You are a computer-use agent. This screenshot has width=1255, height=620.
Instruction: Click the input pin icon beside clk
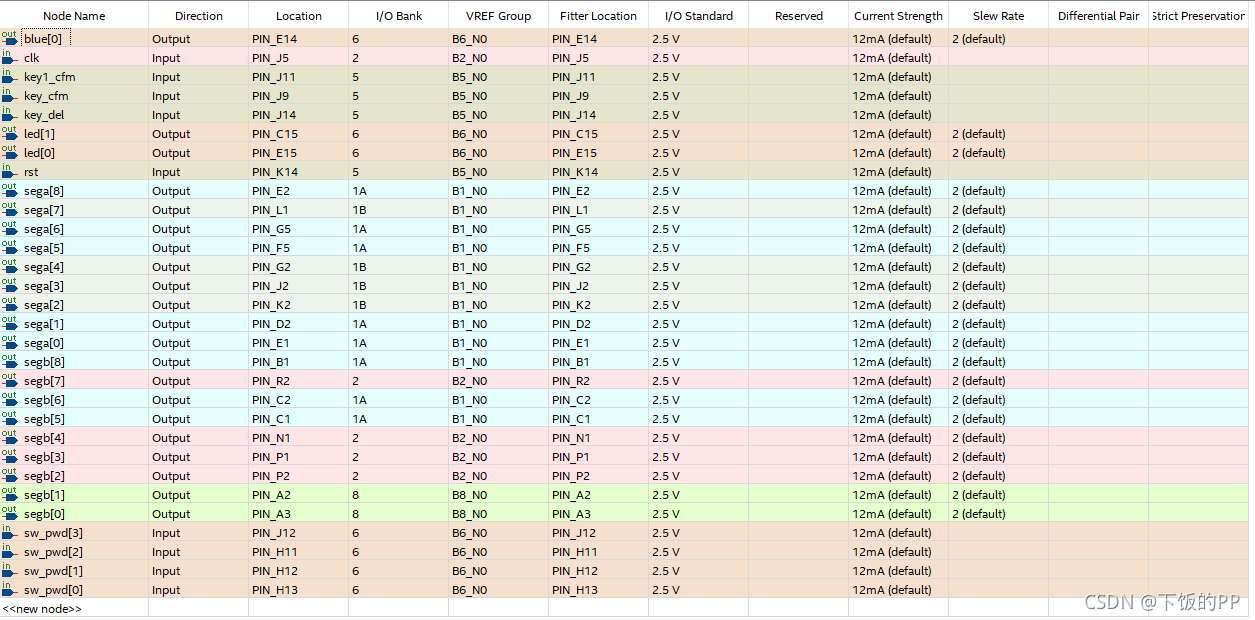(x=10, y=58)
